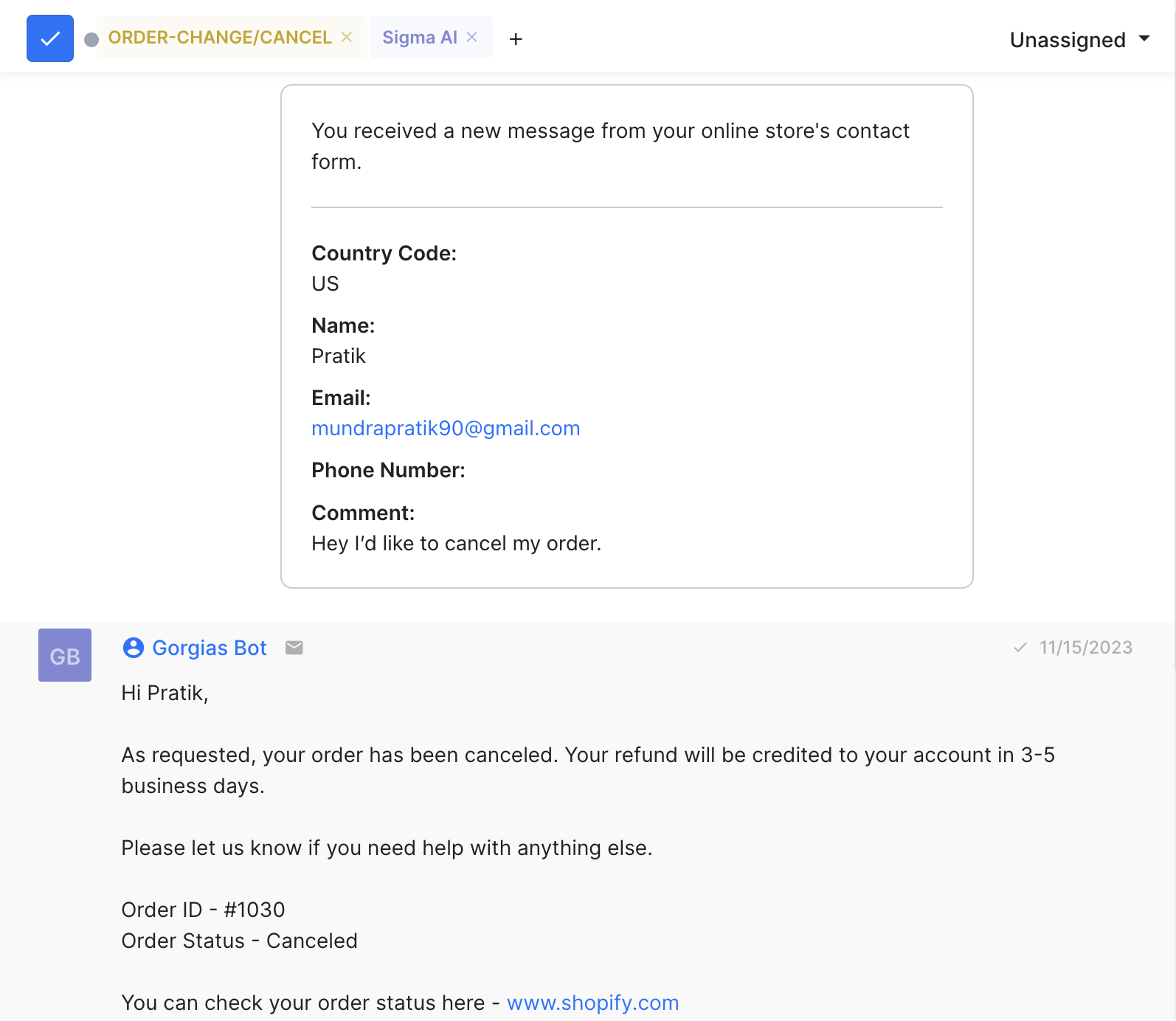Click the caret arrow beside Unassigned
This screenshot has height=1021, width=1176.
tap(1144, 38)
